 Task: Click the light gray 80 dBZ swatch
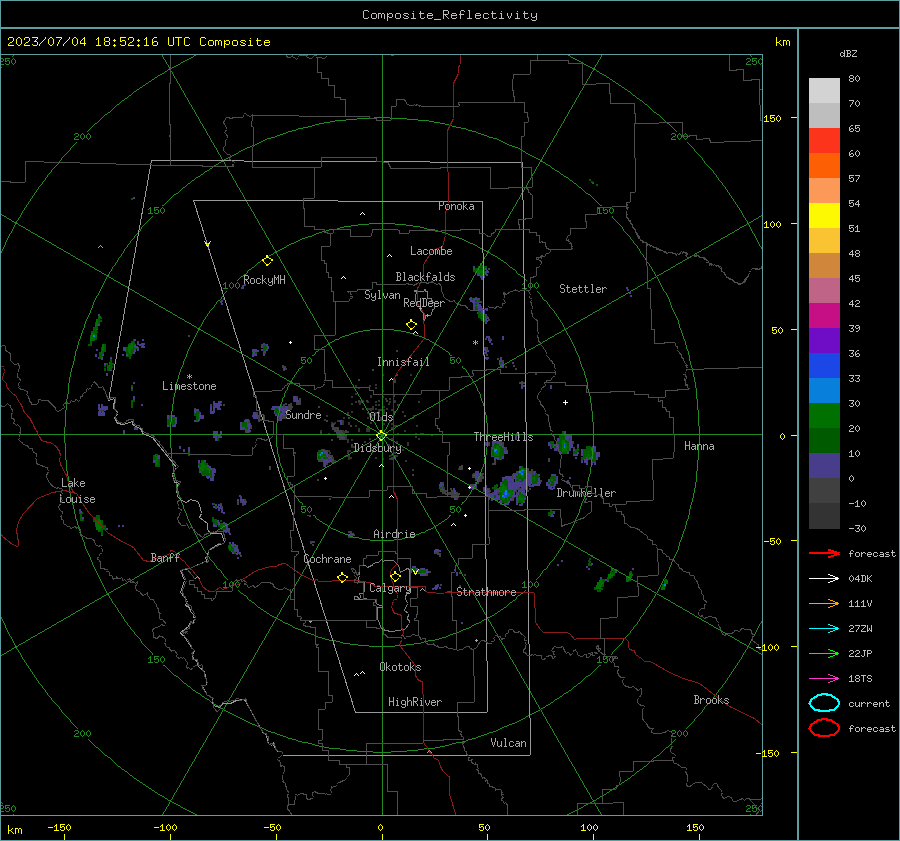click(x=824, y=91)
